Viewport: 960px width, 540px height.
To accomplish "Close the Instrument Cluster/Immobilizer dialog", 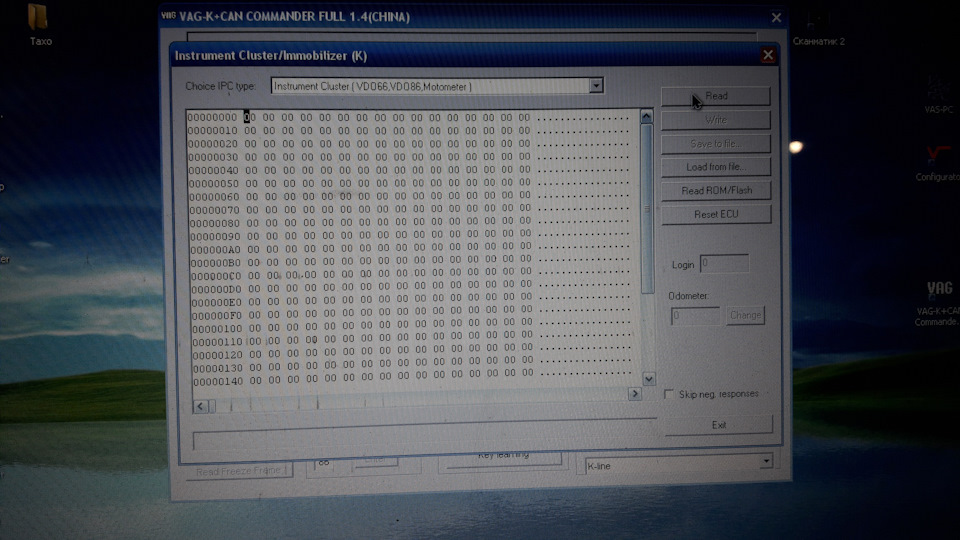I will tap(768, 56).
